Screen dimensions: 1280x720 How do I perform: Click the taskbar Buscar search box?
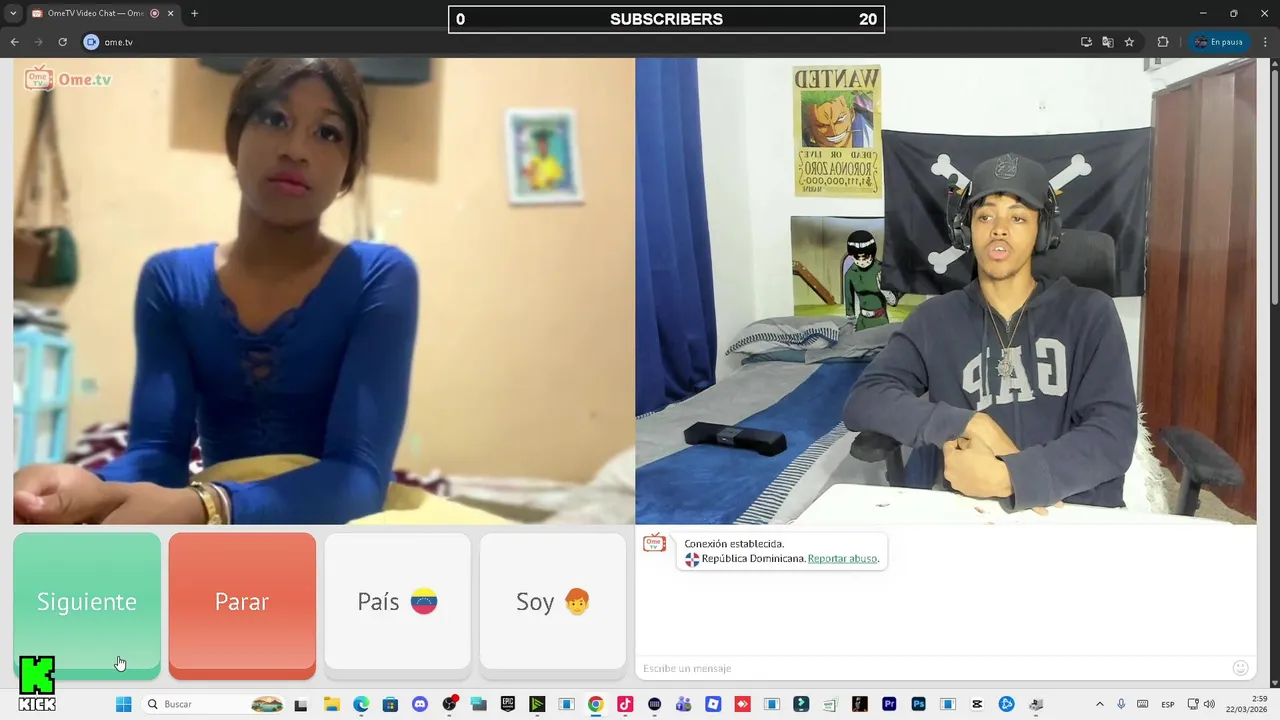point(215,704)
